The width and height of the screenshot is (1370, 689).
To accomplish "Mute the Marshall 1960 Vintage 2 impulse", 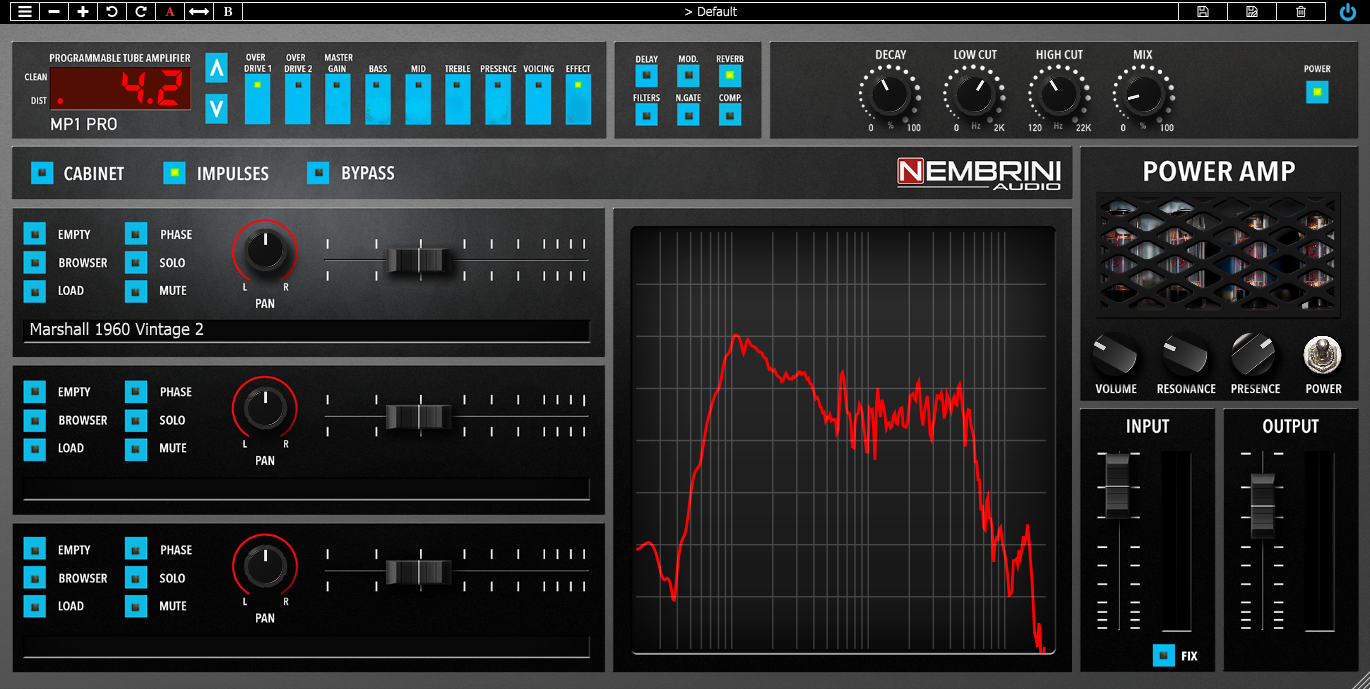I will click(135, 291).
